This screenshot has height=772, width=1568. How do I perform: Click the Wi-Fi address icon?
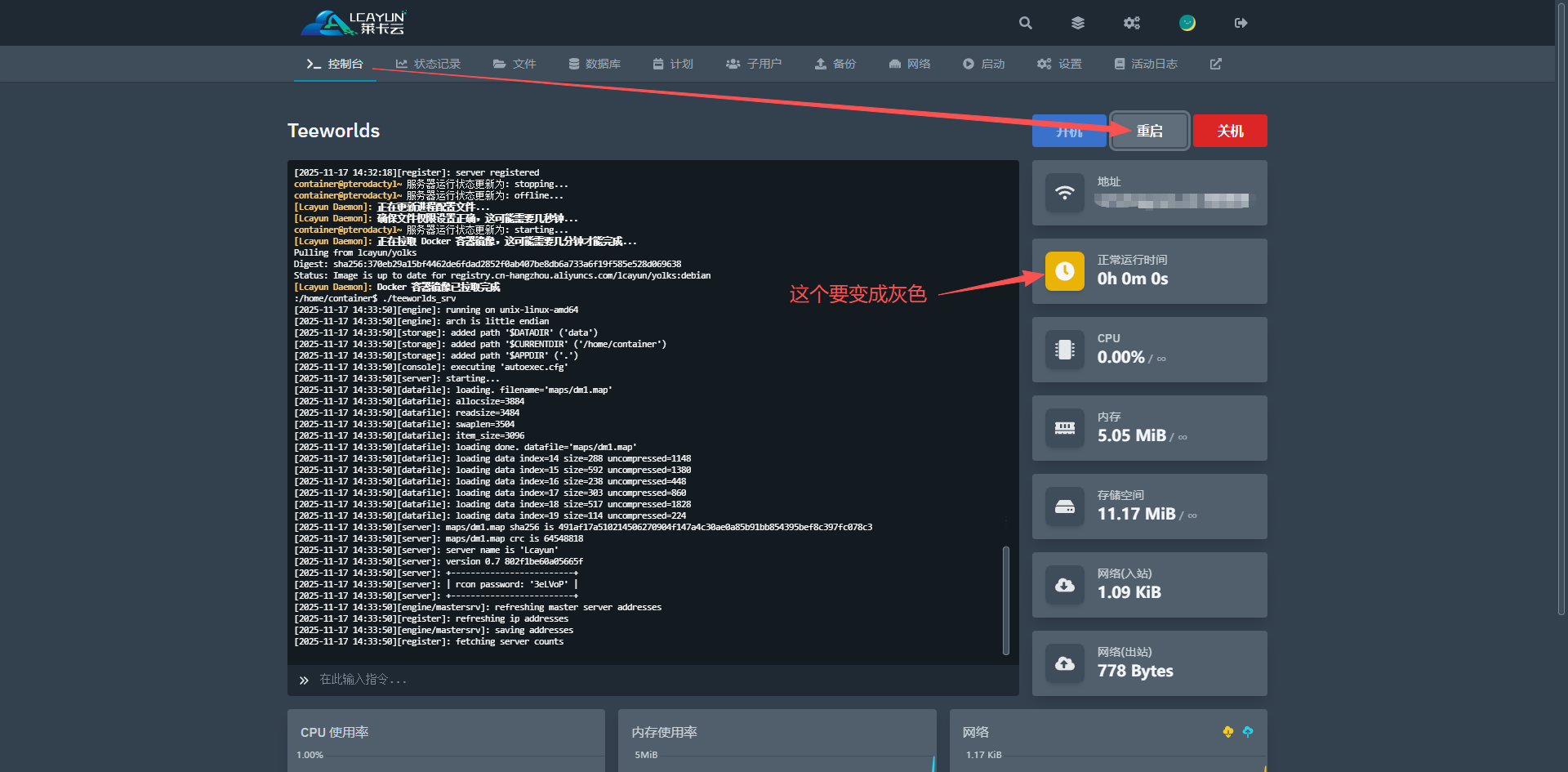(x=1065, y=193)
